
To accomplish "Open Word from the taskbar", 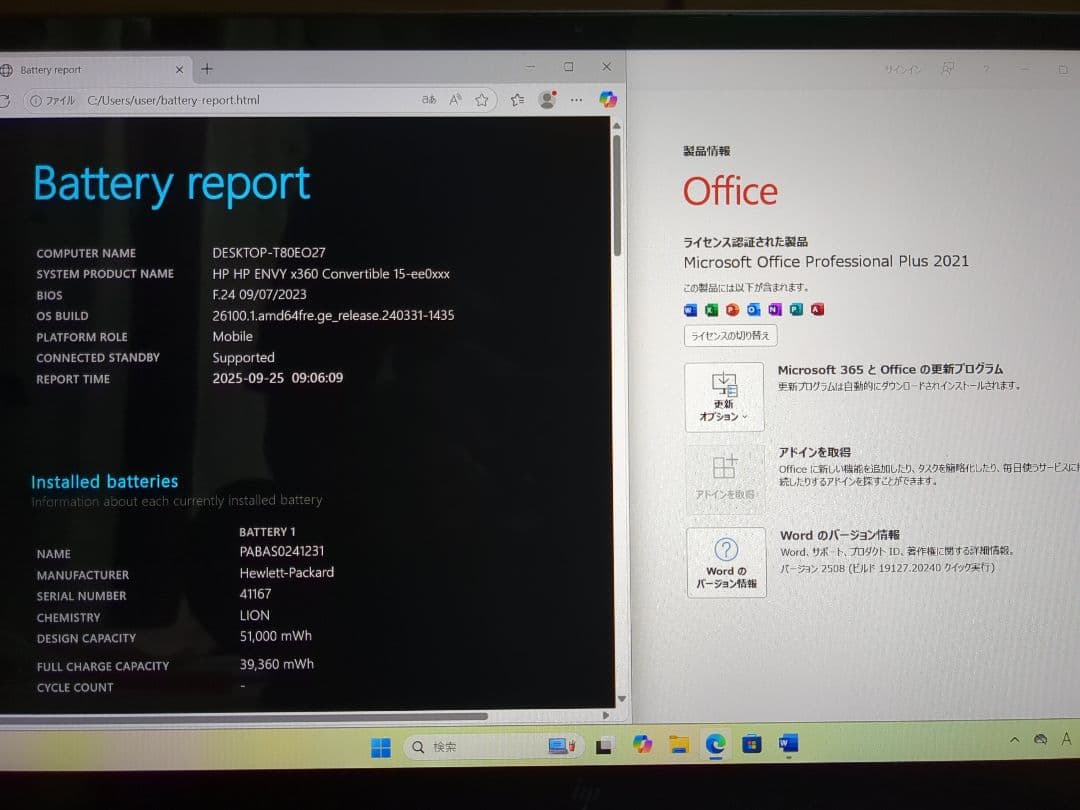I will tap(788, 744).
